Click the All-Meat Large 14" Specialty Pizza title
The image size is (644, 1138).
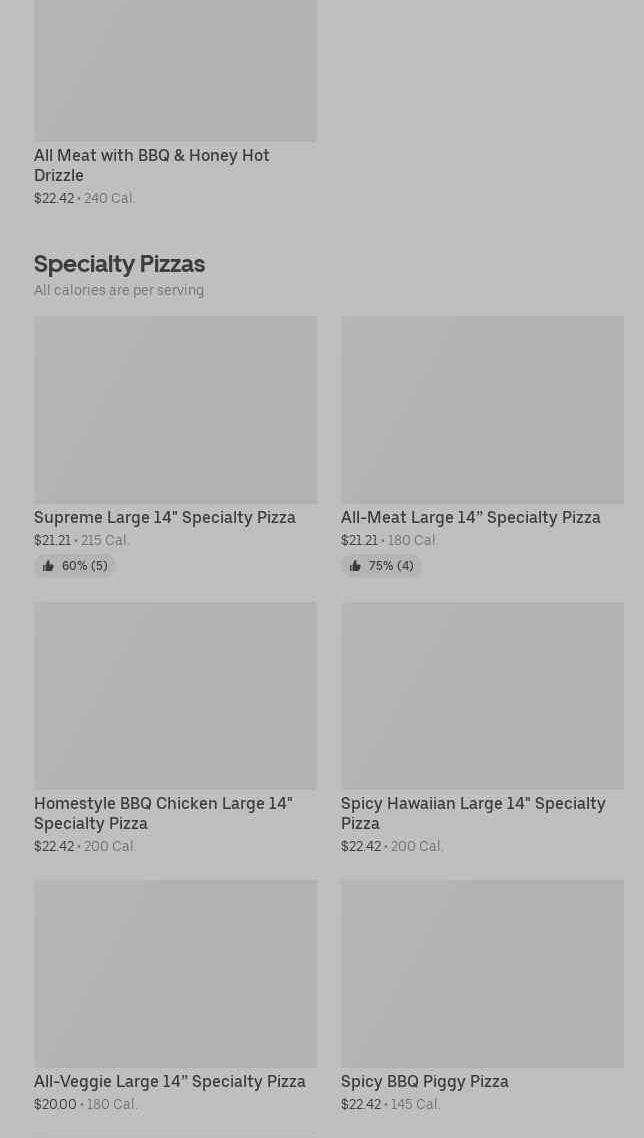coord(470,517)
